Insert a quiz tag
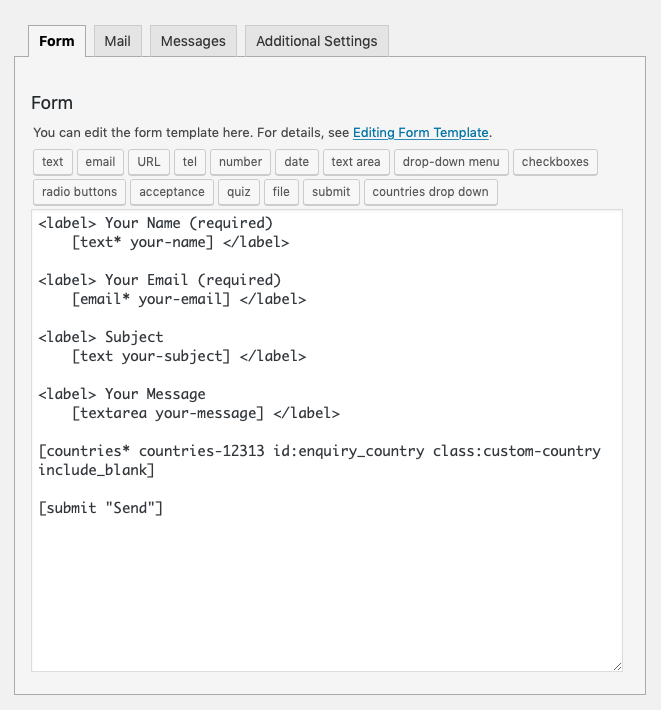The height and width of the screenshot is (710, 661). pos(239,192)
